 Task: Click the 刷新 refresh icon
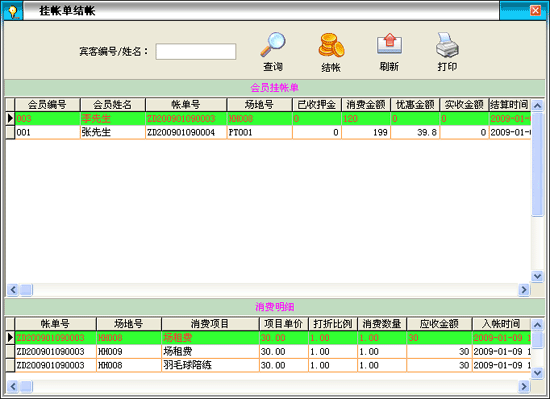pyautogui.click(x=389, y=44)
